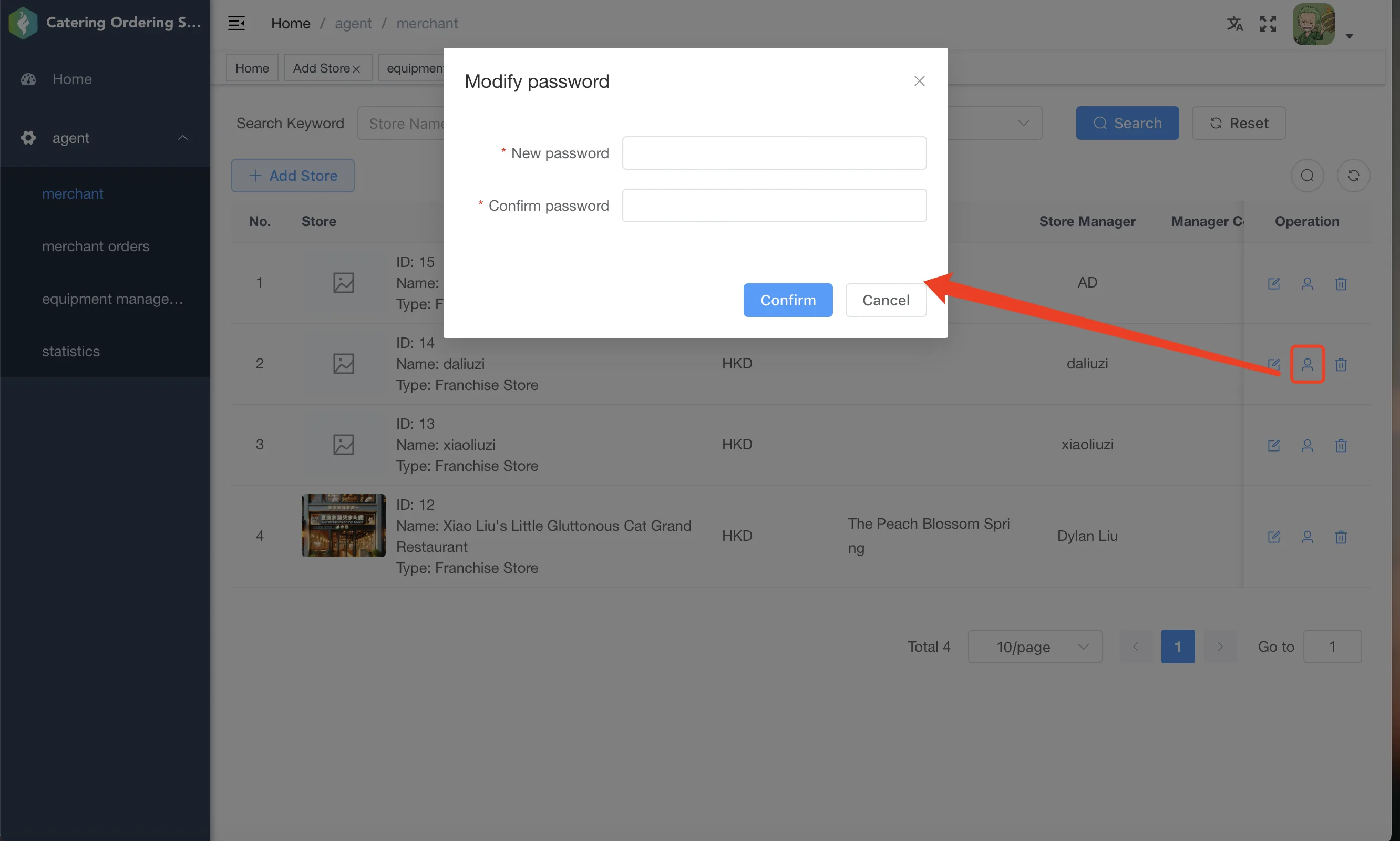This screenshot has width=1400, height=841.
Task: Toggle the sidebar collapse hamburger icon
Action: [236, 23]
